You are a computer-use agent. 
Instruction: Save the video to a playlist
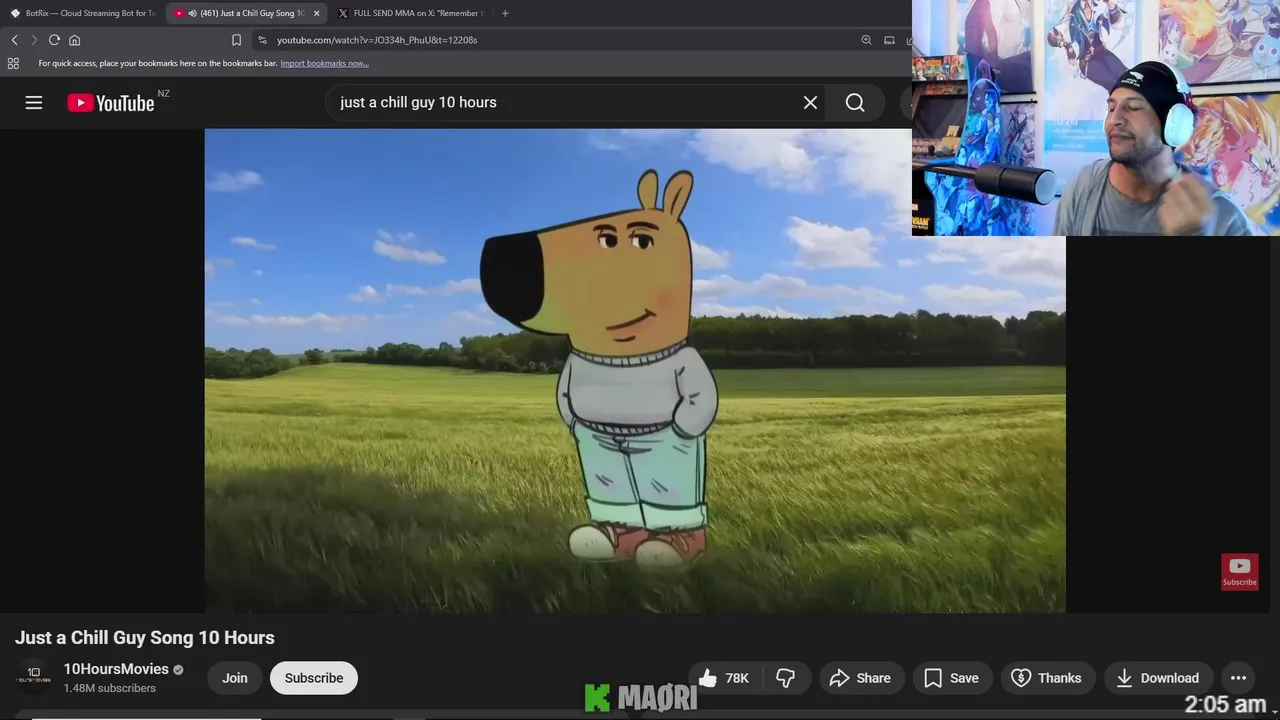952,678
